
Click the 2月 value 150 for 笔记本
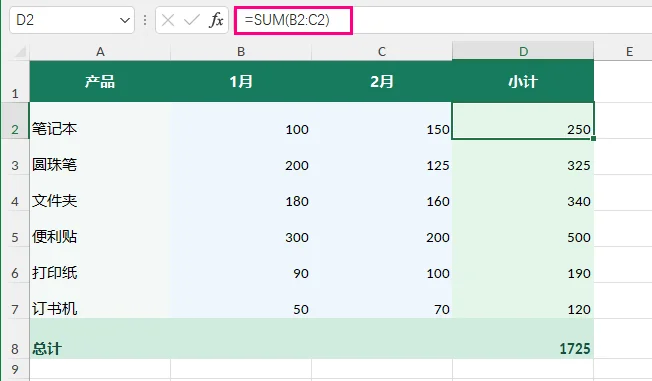[382, 121]
